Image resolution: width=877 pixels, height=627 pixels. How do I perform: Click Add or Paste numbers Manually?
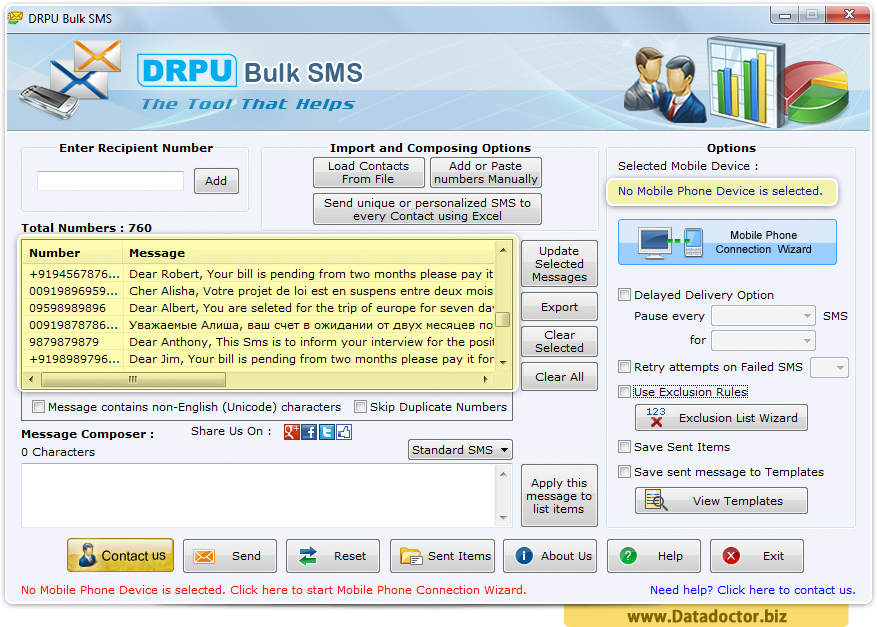[485, 172]
